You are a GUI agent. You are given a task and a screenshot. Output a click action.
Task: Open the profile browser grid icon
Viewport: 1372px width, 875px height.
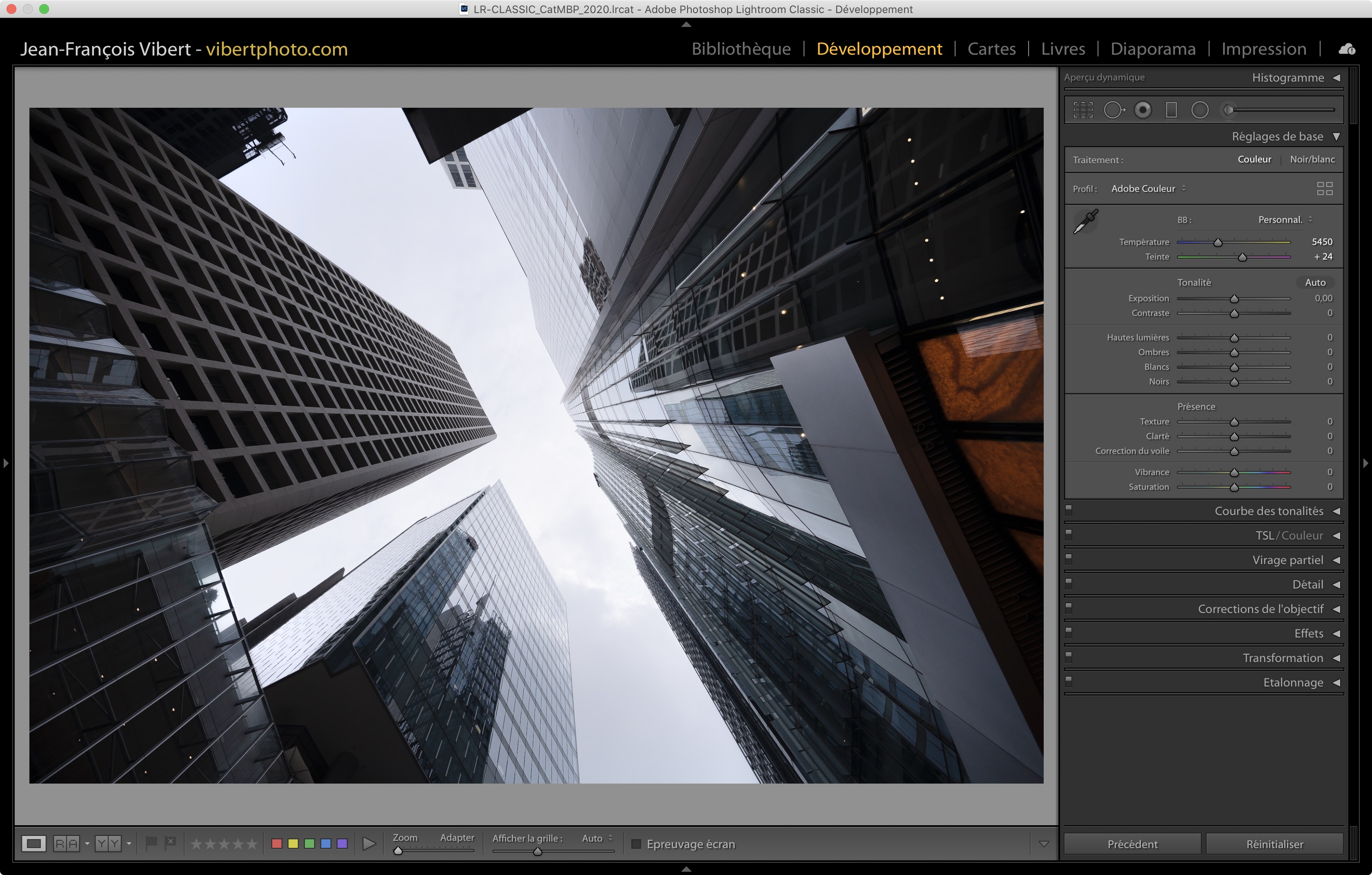[1325, 189]
